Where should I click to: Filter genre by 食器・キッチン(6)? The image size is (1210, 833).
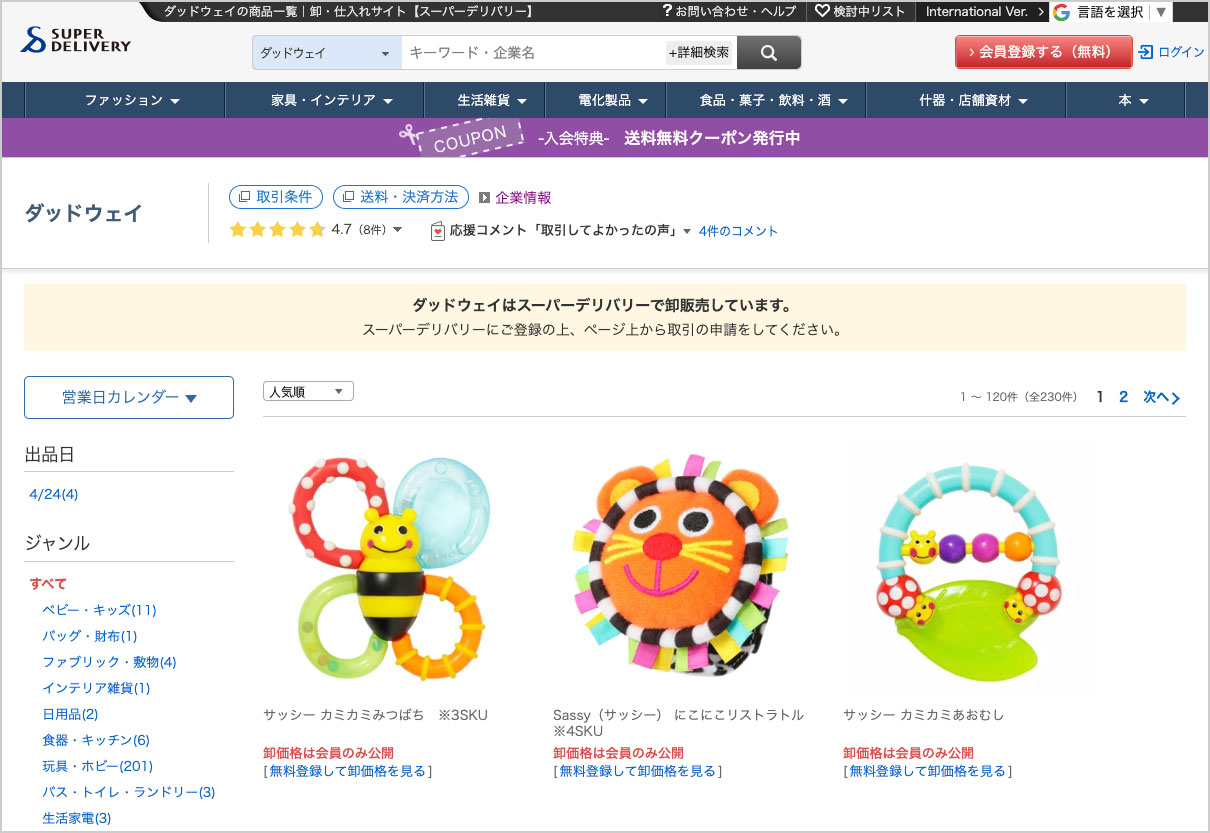pyautogui.click(x=96, y=740)
